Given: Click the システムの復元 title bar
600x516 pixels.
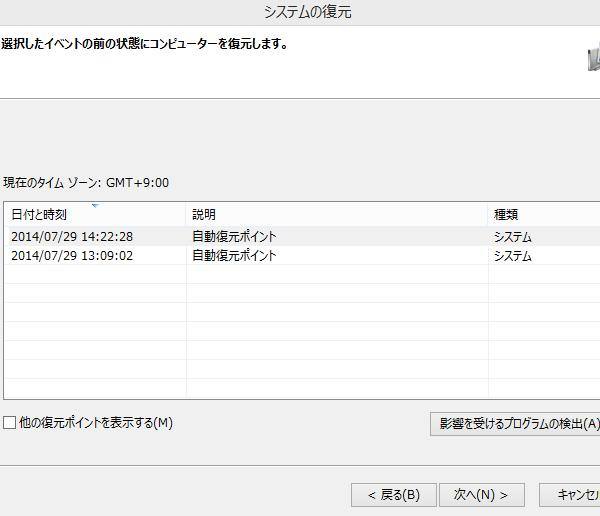Looking at the screenshot, I should click(307, 12).
